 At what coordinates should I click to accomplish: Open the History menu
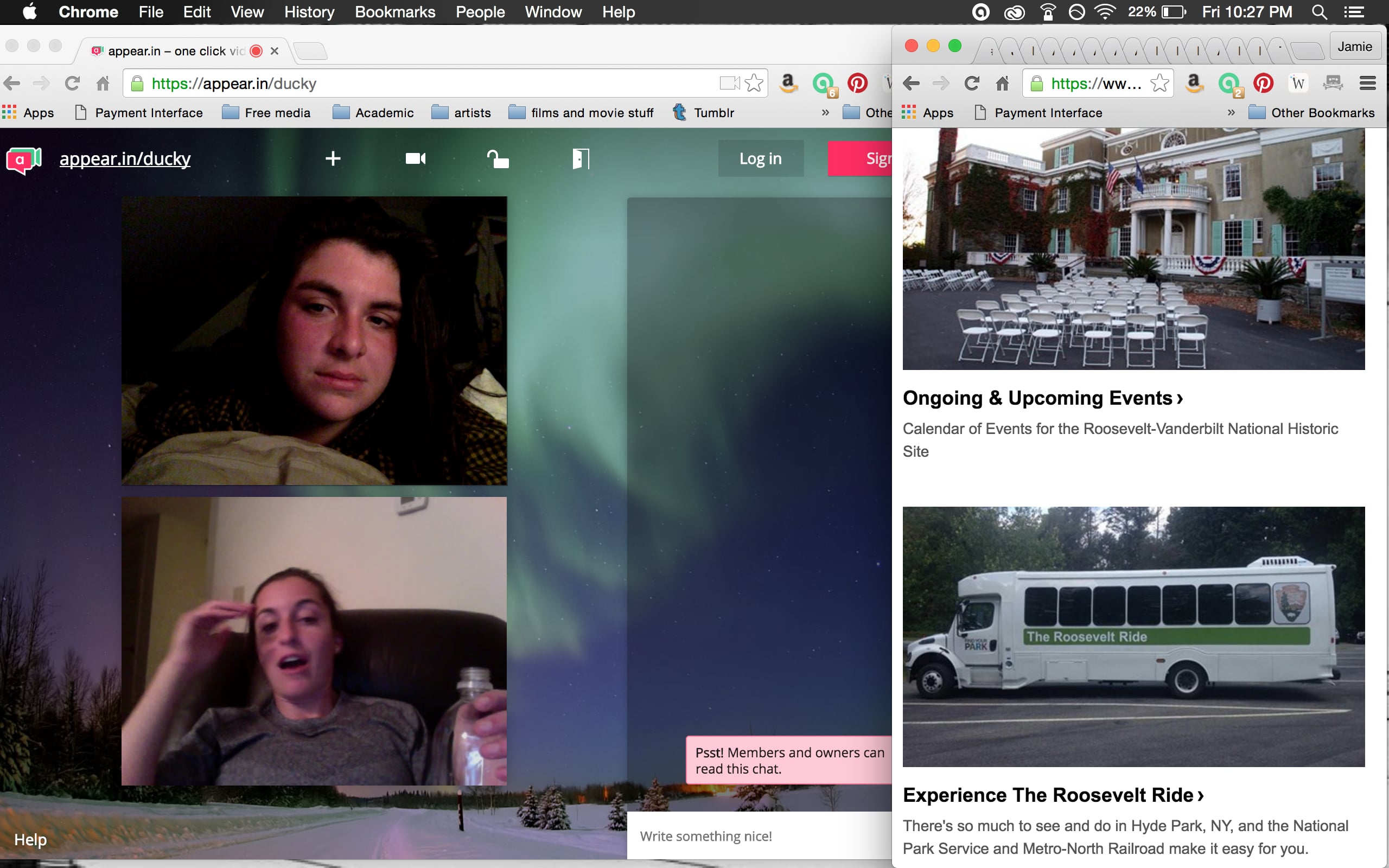coord(309,12)
